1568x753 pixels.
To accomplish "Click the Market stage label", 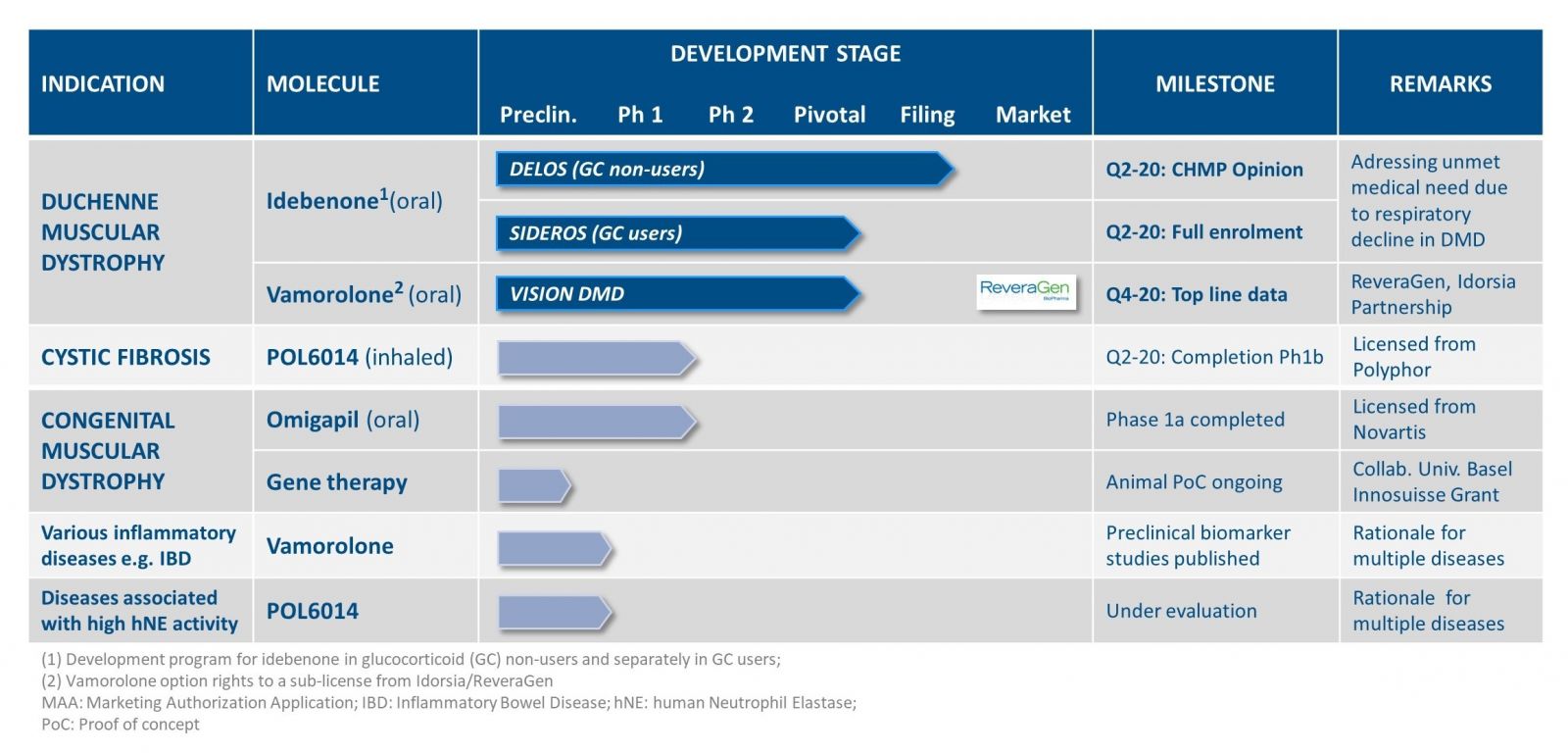I will coord(1033,115).
